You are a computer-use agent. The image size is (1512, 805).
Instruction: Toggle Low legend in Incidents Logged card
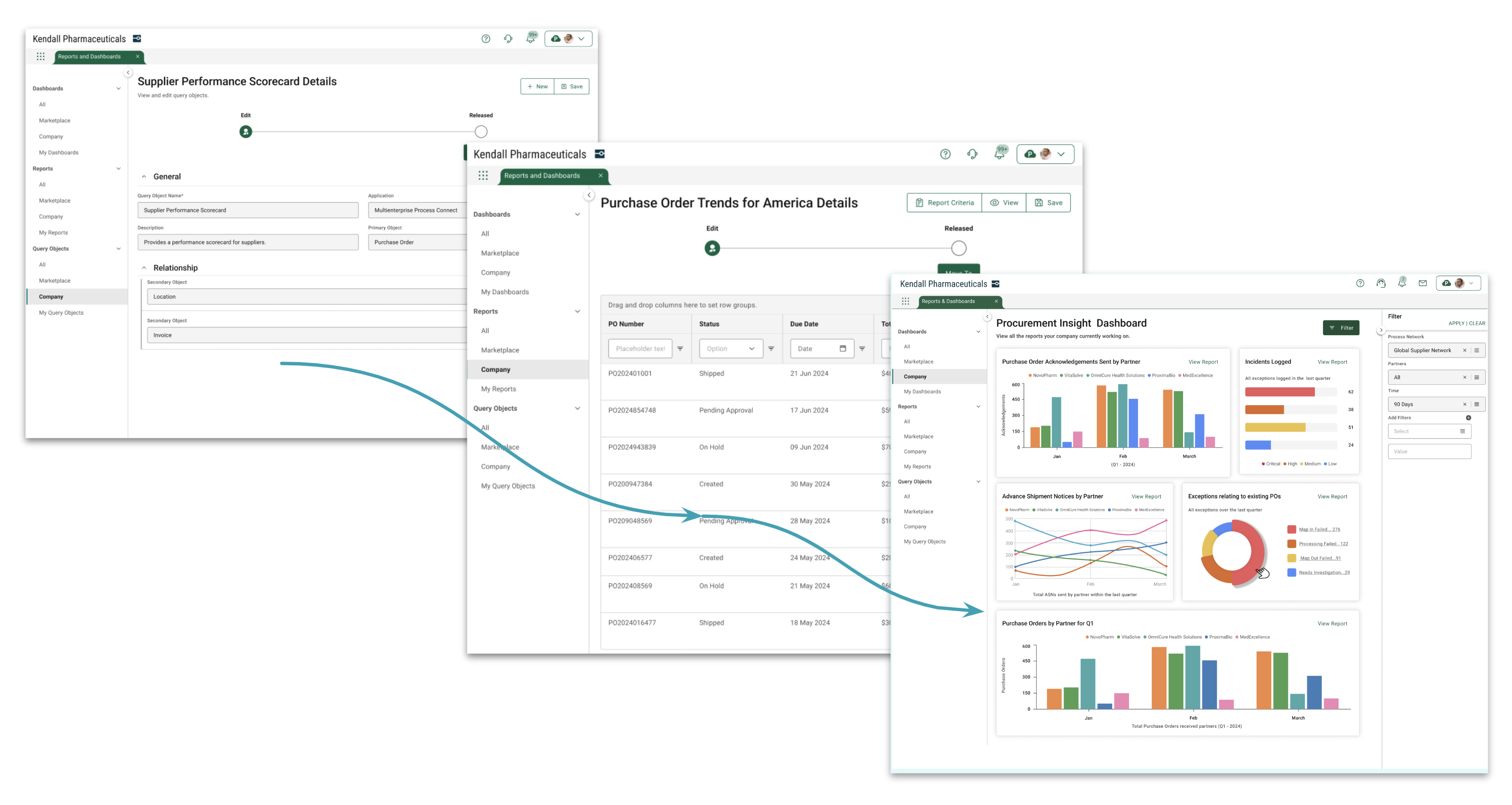(x=1330, y=464)
